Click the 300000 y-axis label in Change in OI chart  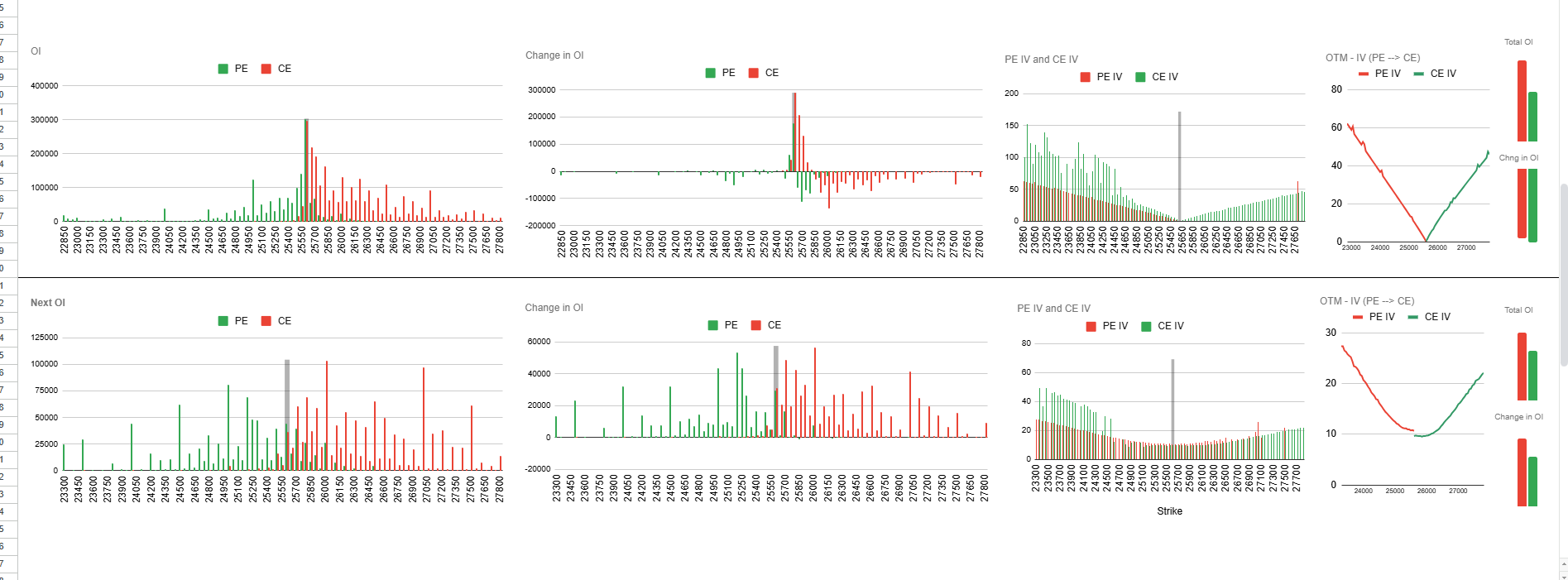[x=542, y=90]
